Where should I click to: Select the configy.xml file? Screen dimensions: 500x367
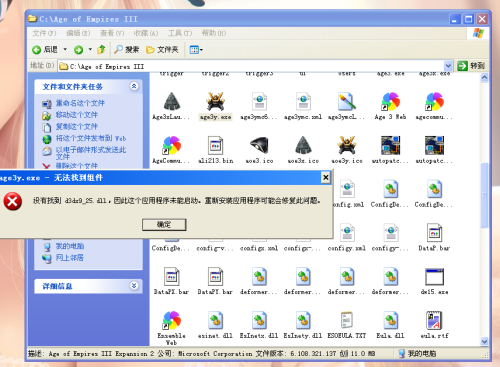click(x=347, y=237)
